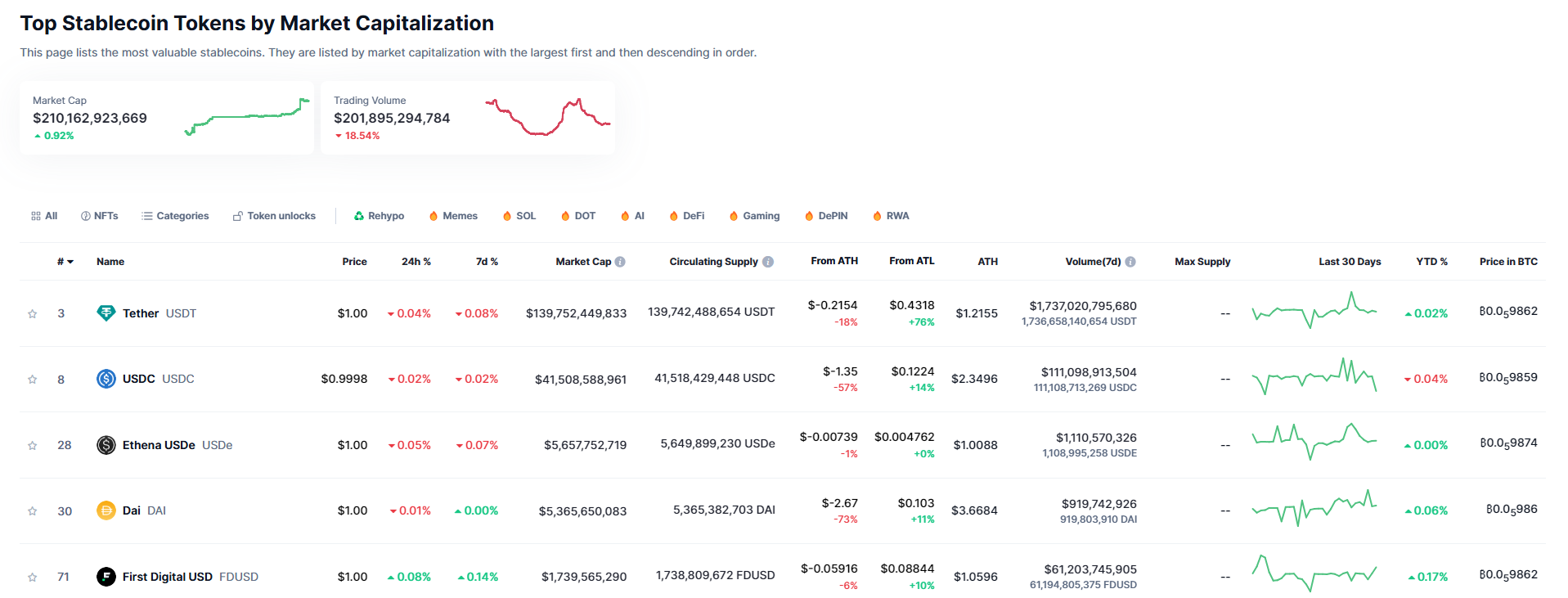Select the All filter tab

coord(44,216)
